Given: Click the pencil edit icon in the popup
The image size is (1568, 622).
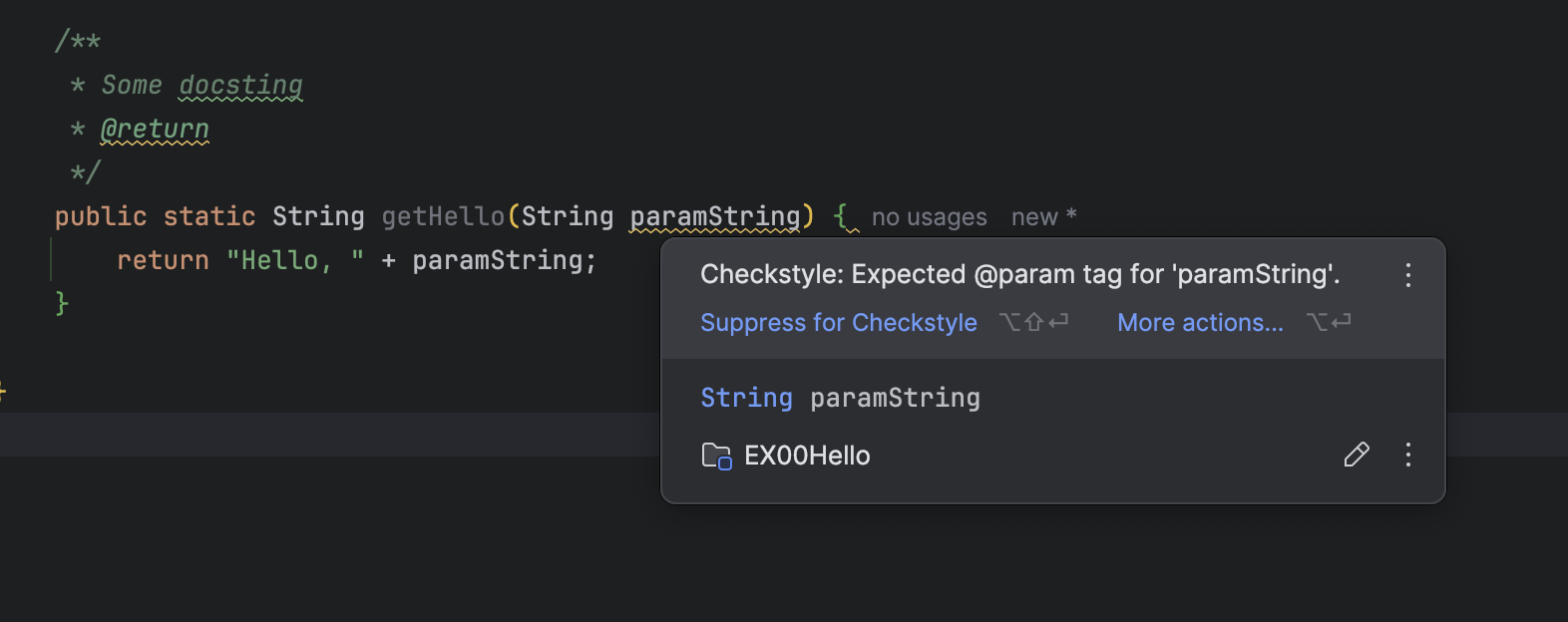Looking at the screenshot, I should 1356,456.
